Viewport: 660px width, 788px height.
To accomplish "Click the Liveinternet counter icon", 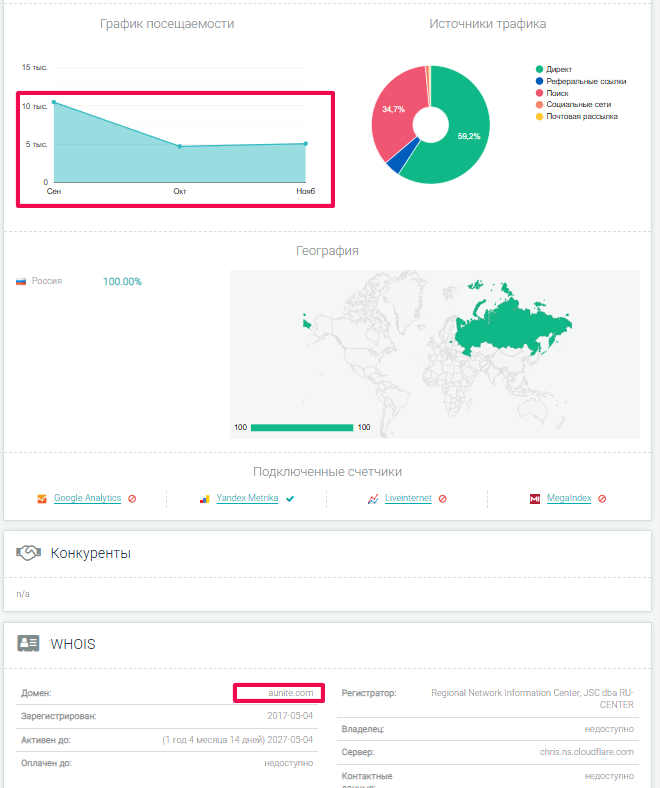I will click(372, 498).
